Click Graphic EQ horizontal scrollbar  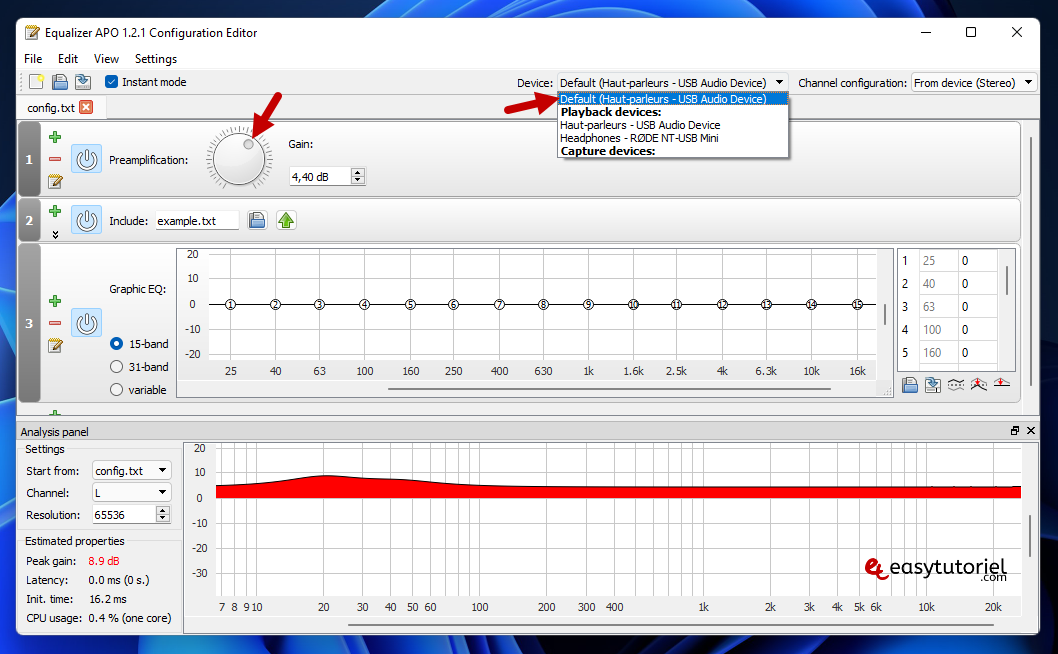(x=609, y=389)
